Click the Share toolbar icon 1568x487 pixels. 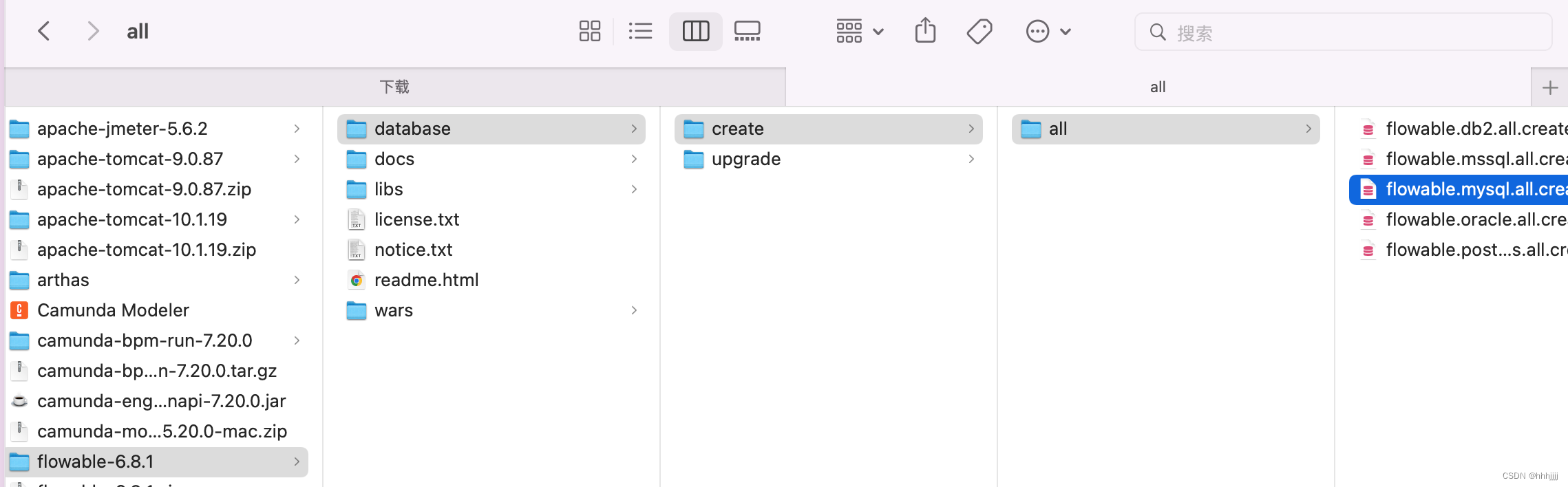click(x=926, y=31)
